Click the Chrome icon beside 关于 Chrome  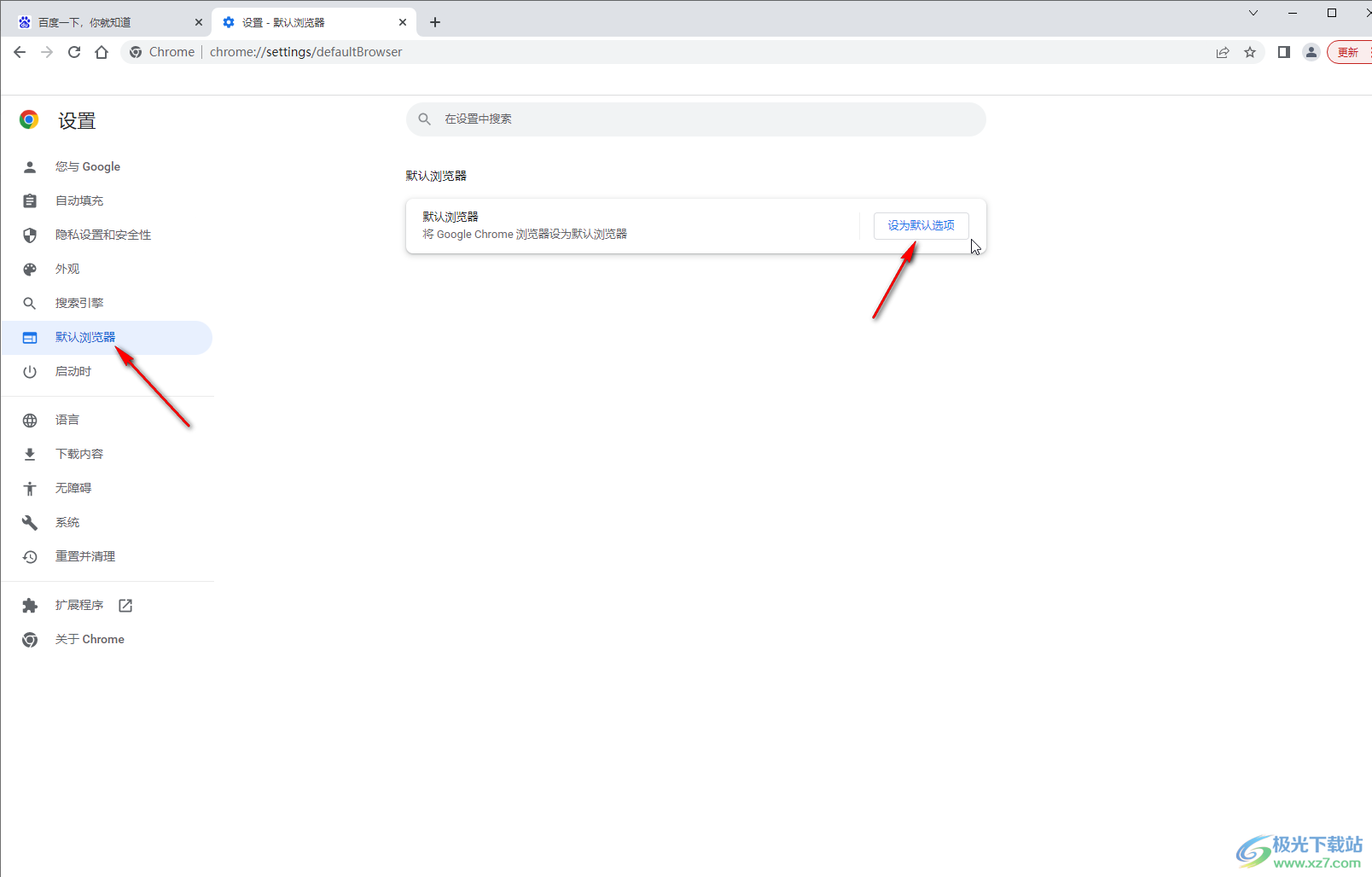(x=30, y=640)
